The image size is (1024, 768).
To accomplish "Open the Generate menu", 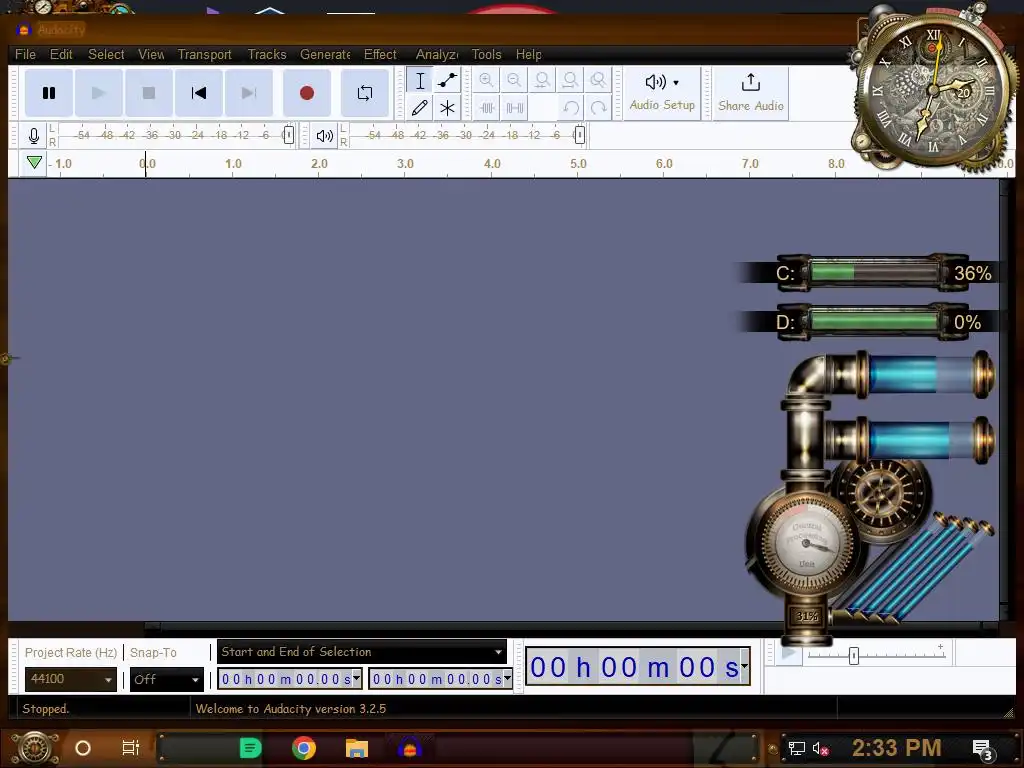I will click(x=325, y=54).
